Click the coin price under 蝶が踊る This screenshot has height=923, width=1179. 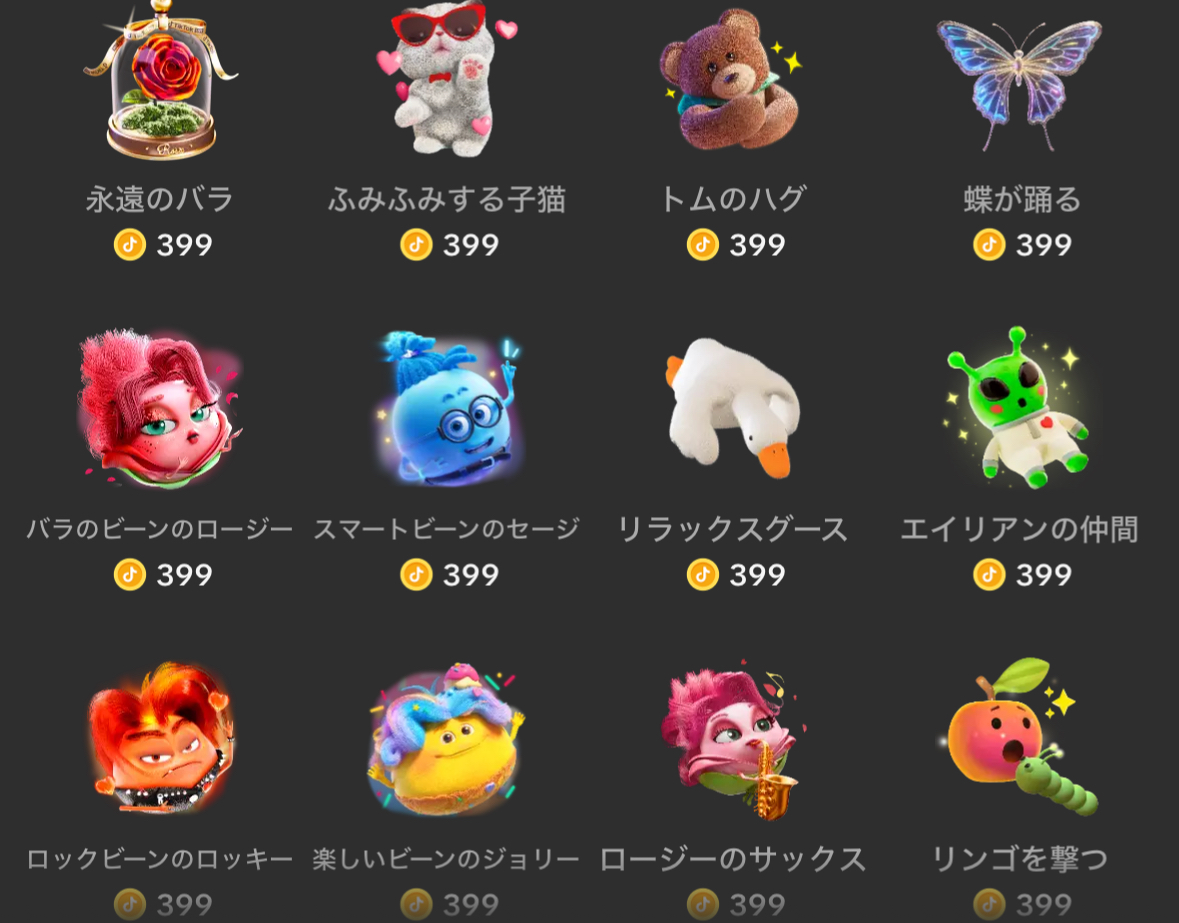point(1022,245)
